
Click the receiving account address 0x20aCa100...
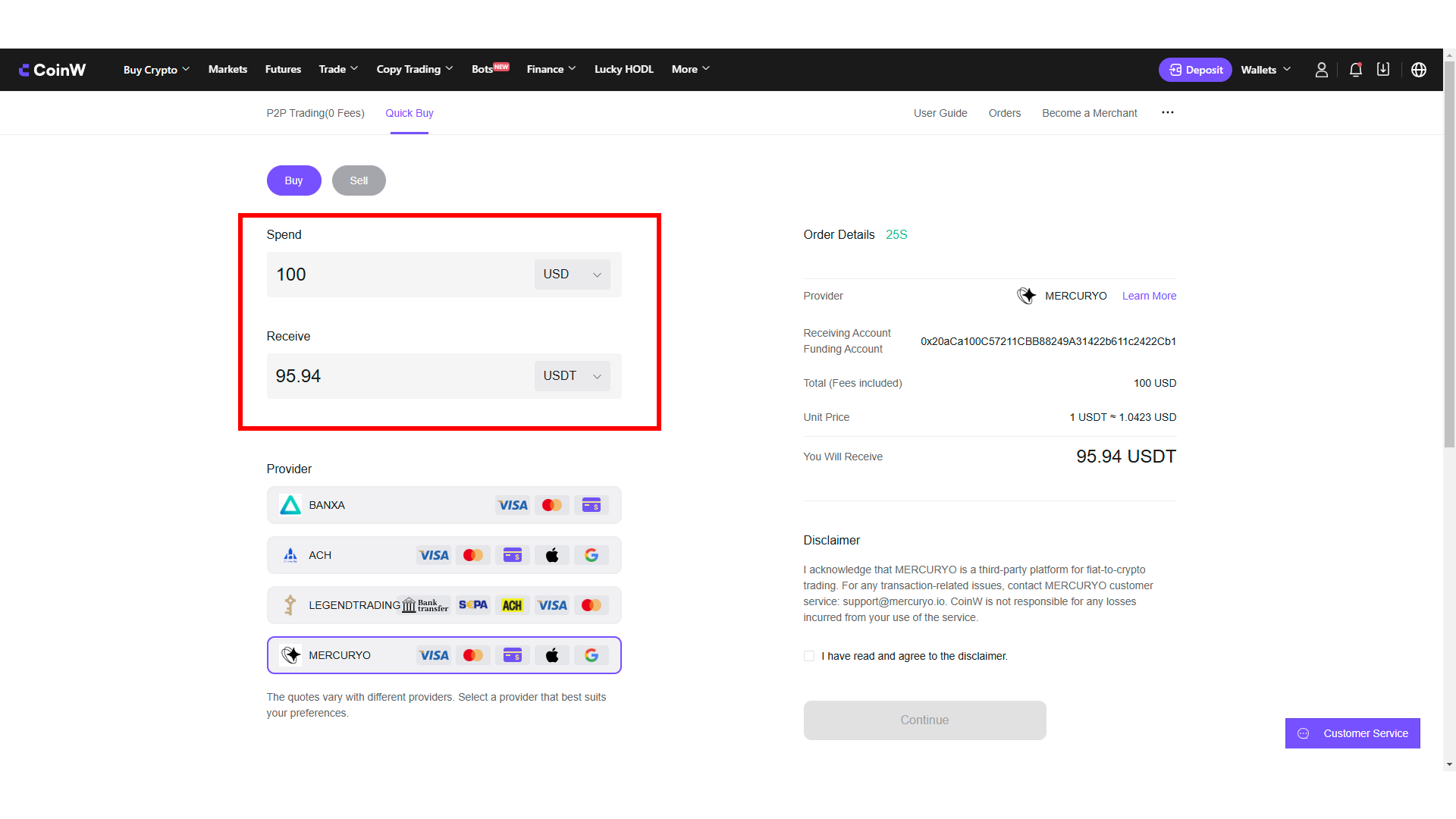[x=1049, y=341]
